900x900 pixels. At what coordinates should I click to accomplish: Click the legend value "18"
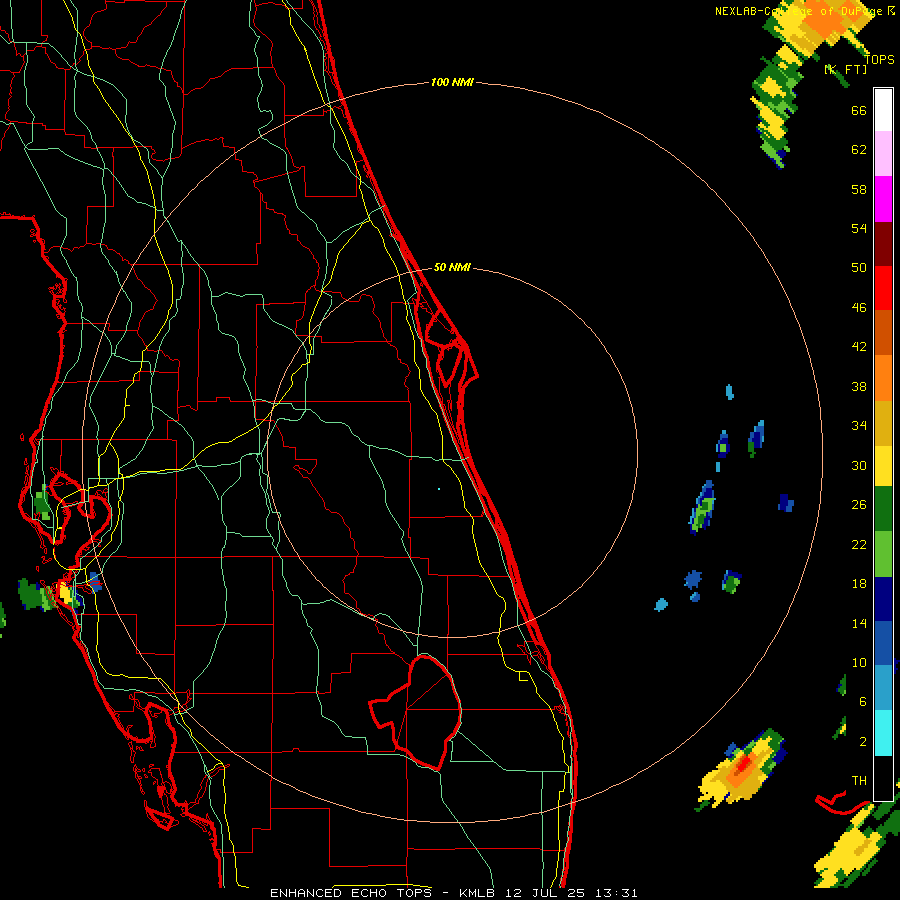[x=859, y=584]
